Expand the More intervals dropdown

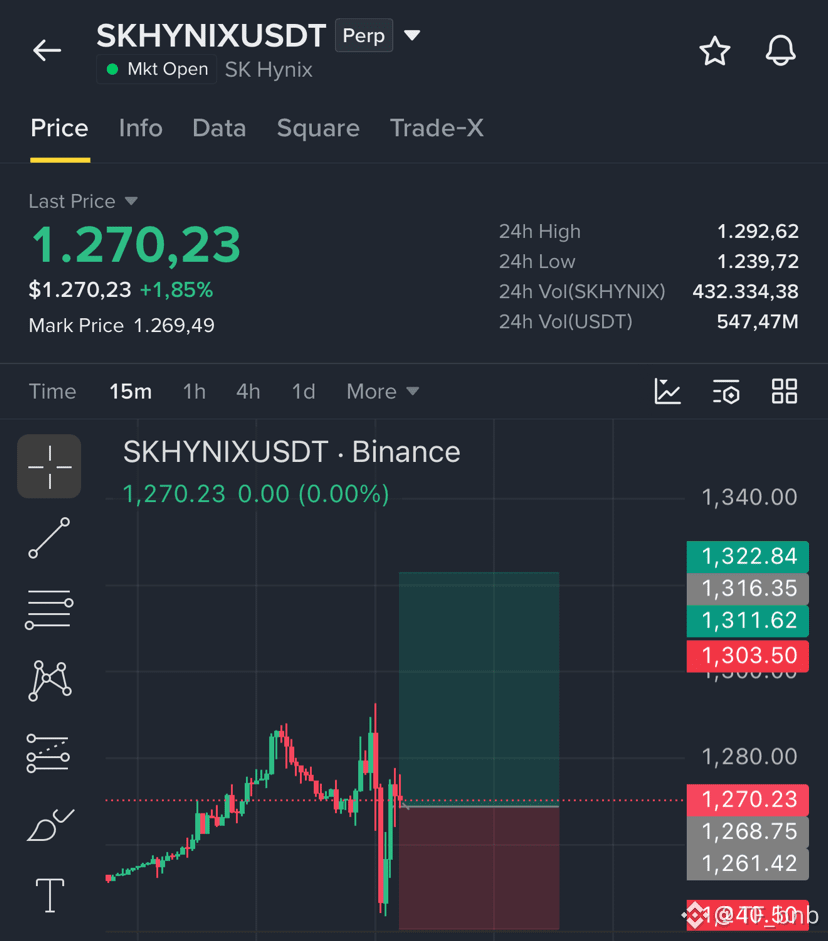point(382,391)
